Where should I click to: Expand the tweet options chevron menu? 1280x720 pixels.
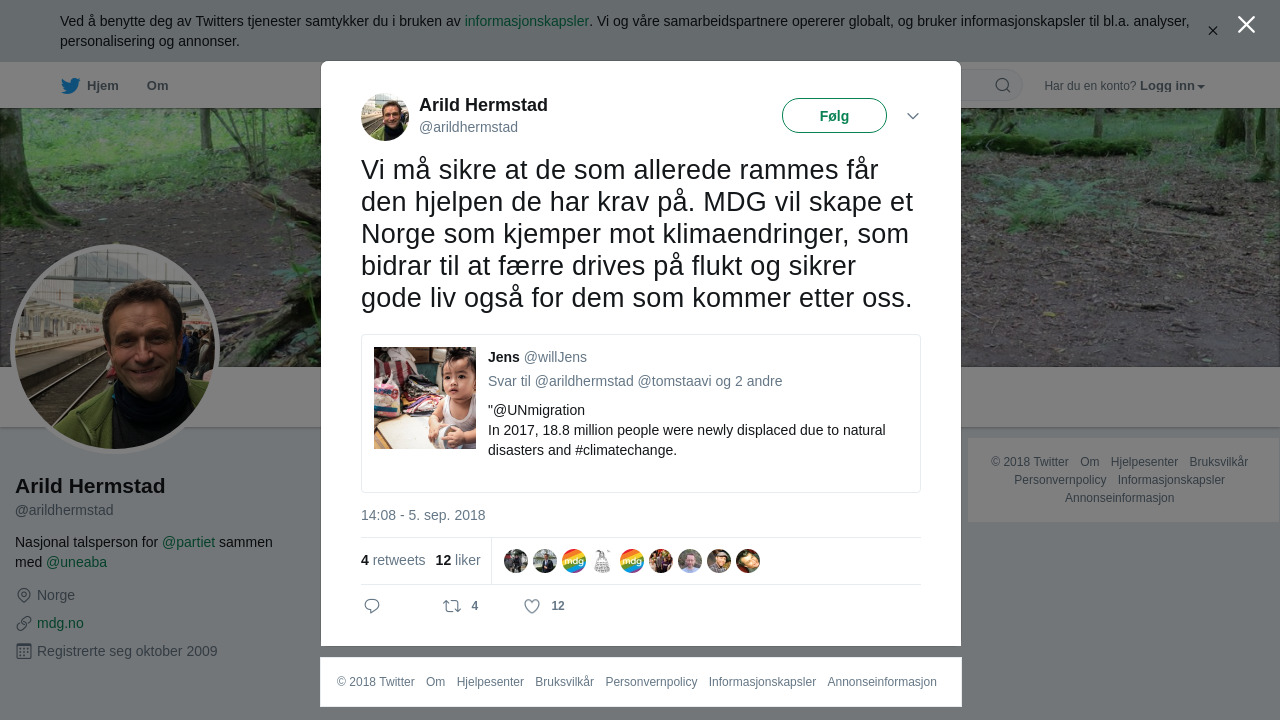[x=913, y=116]
